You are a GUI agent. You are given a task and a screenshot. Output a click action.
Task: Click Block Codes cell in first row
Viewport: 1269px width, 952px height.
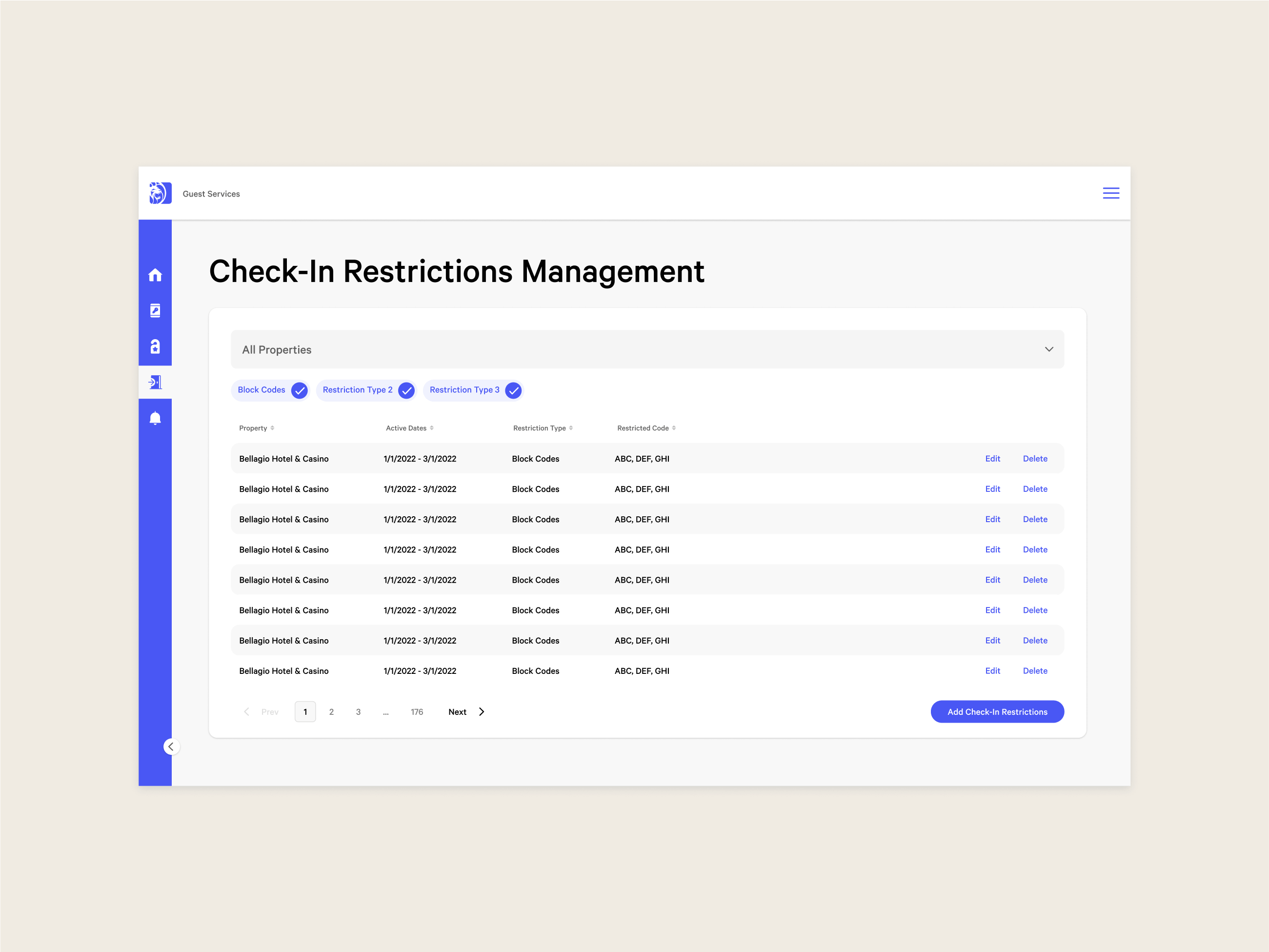coord(535,459)
